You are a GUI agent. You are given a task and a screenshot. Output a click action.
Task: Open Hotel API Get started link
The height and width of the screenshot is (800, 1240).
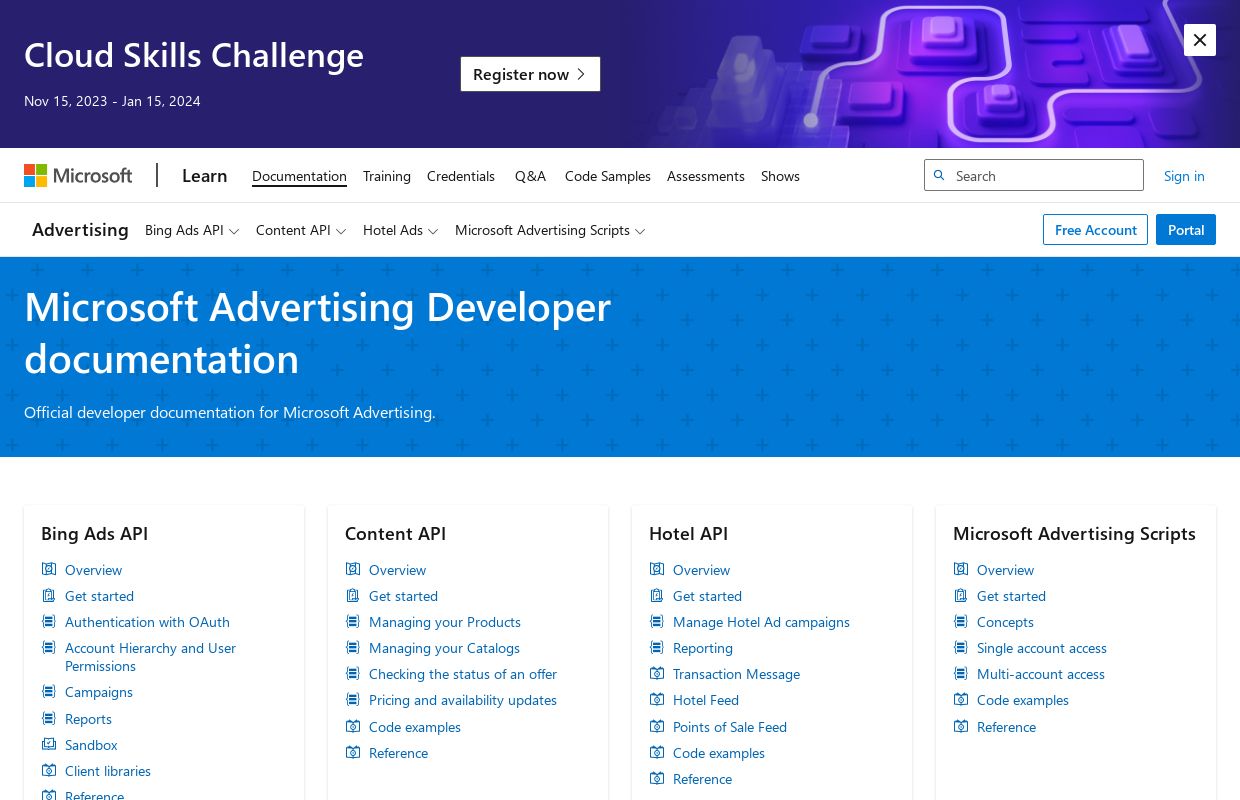pyautogui.click(x=707, y=596)
